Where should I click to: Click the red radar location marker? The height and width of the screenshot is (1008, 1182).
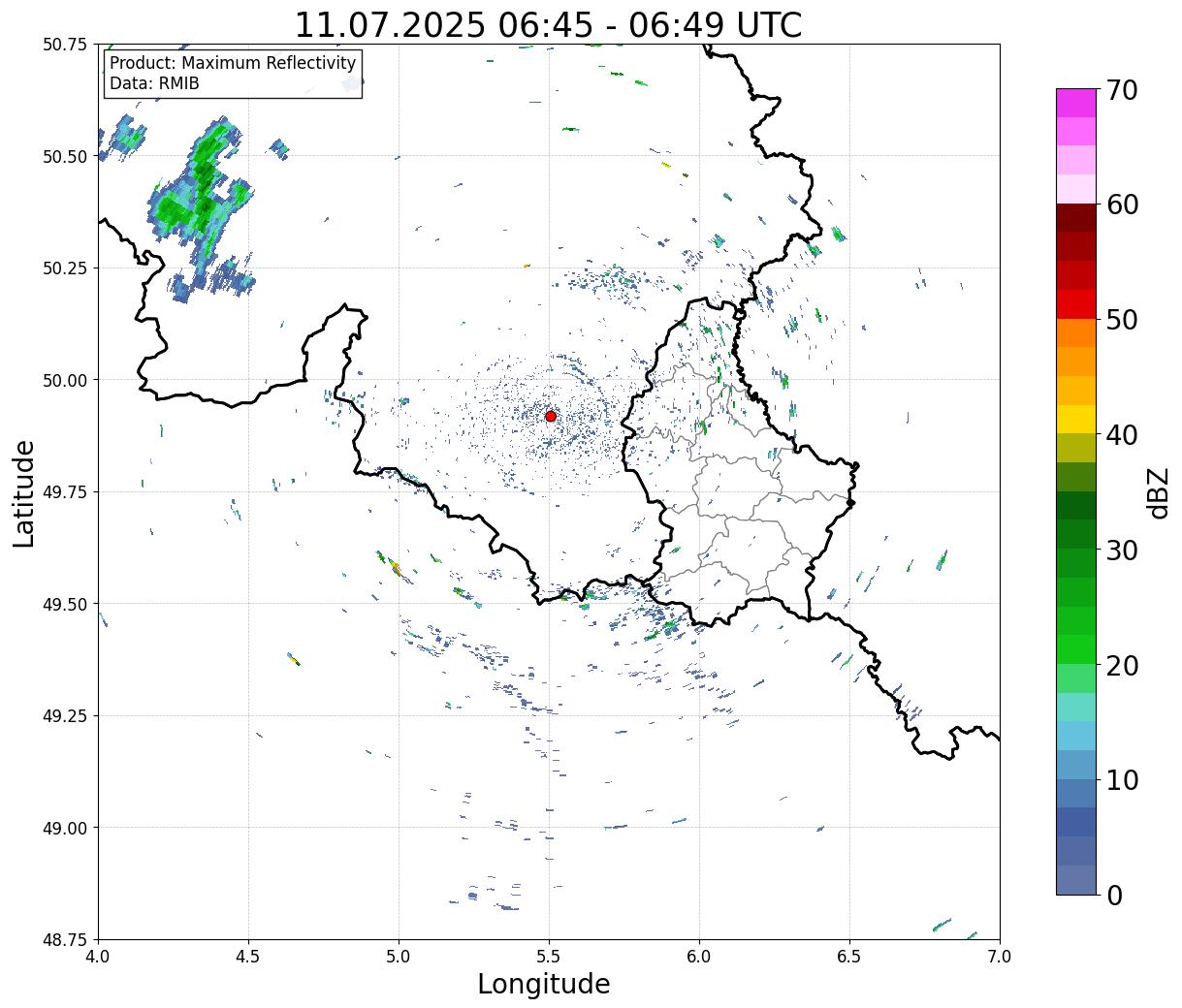(550, 416)
